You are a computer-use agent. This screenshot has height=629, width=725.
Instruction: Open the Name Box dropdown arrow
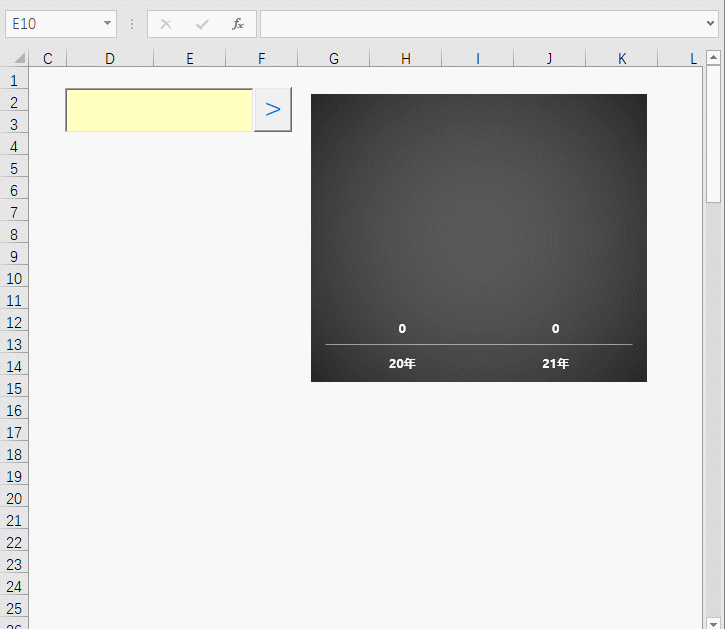107,23
